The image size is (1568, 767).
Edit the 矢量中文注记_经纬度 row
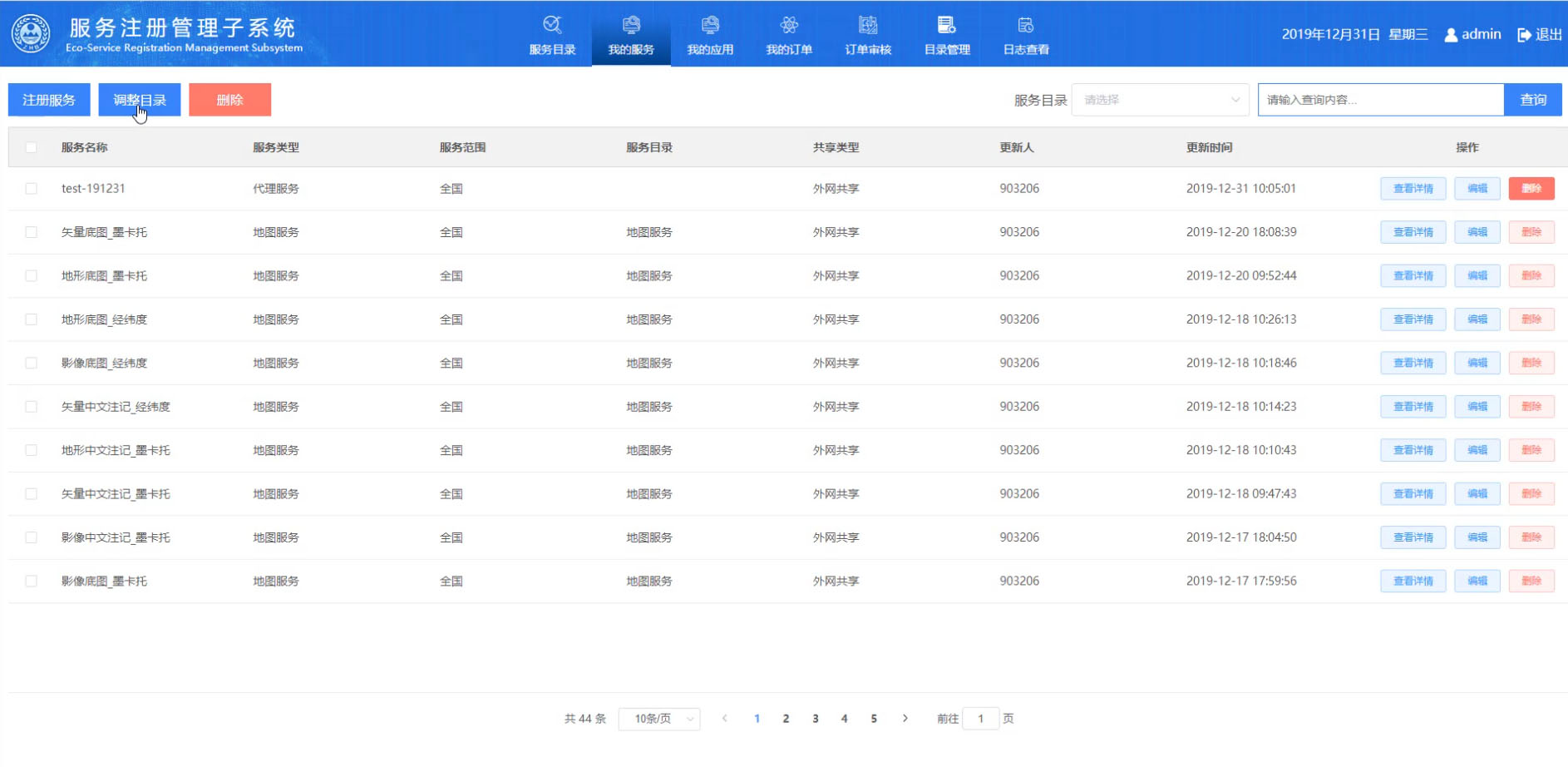tap(1477, 407)
